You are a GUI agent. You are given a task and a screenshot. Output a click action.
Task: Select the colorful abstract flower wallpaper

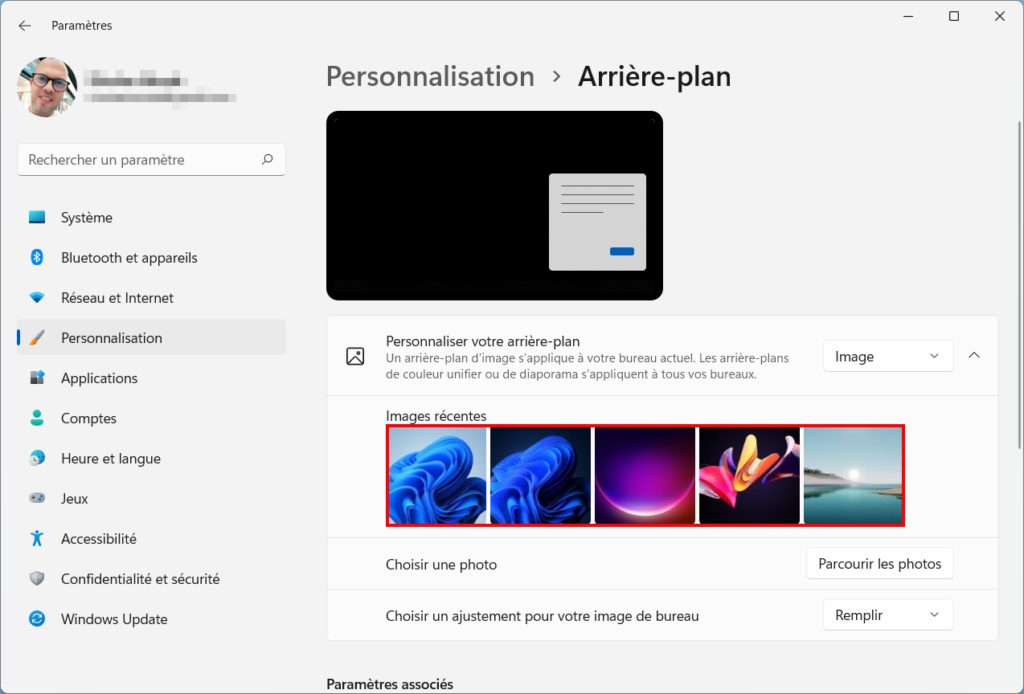(750, 475)
